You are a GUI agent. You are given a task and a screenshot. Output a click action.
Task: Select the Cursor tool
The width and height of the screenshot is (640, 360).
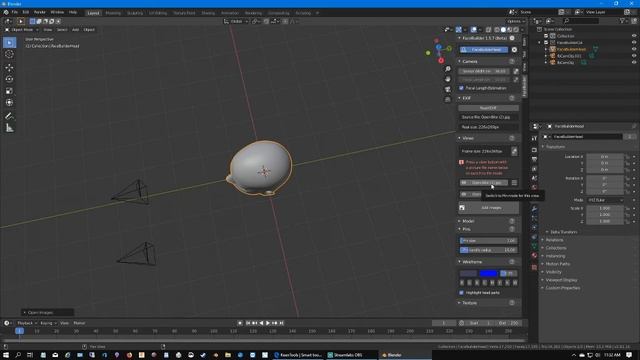click(9, 54)
